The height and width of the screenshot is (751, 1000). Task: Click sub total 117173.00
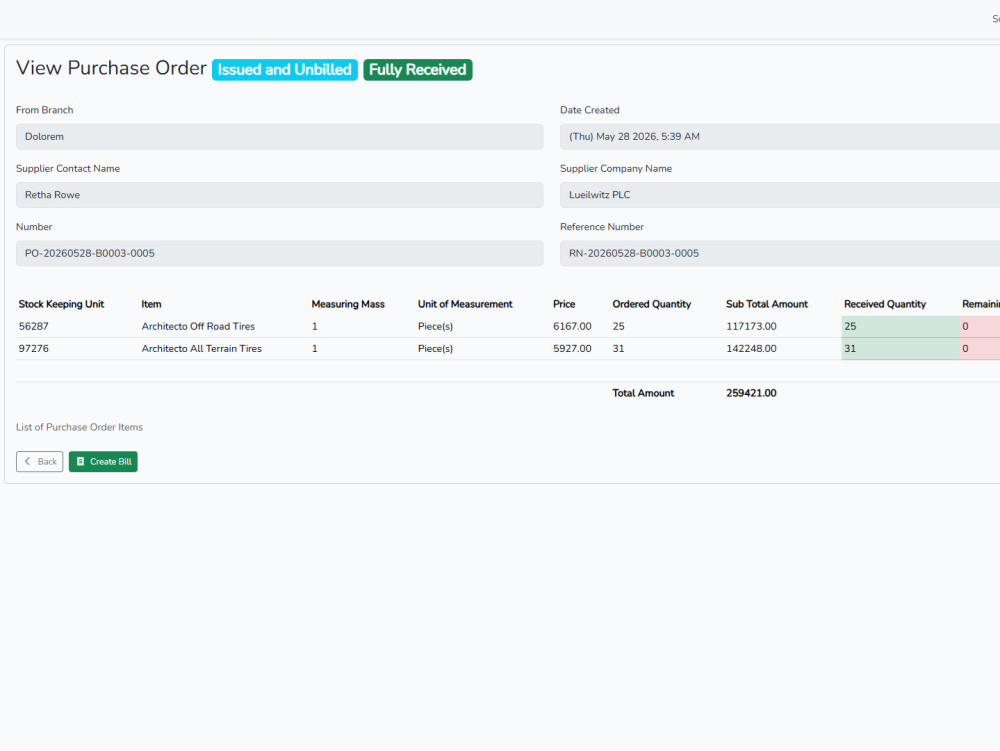pyautogui.click(x=751, y=326)
